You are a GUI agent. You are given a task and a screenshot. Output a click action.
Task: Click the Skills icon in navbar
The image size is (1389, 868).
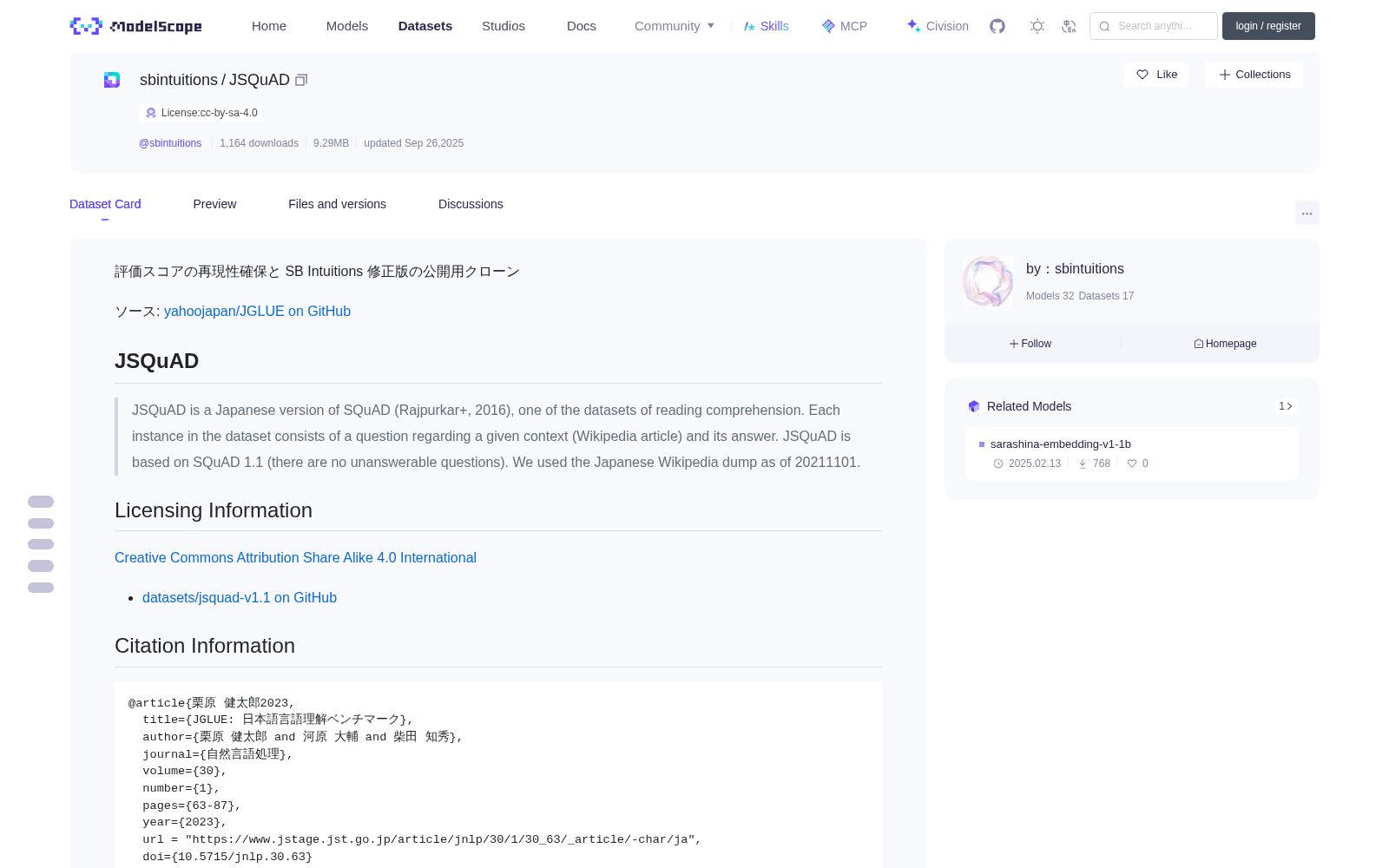click(x=749, y=26)
